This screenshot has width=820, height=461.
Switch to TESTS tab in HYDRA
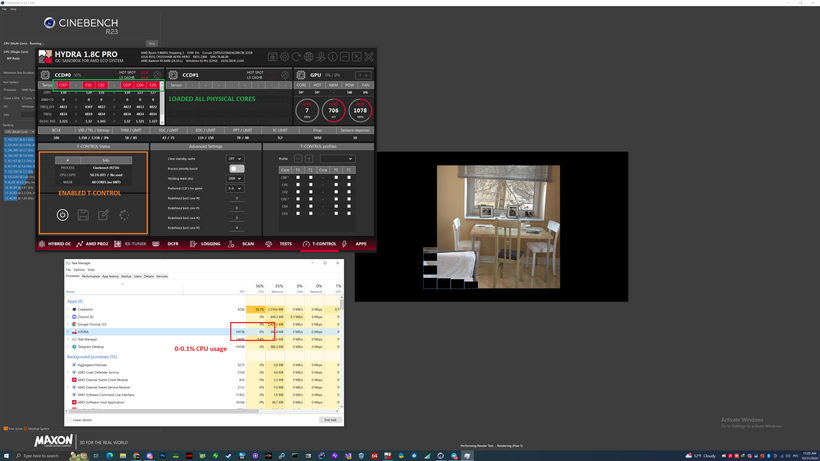coord(280,244)
